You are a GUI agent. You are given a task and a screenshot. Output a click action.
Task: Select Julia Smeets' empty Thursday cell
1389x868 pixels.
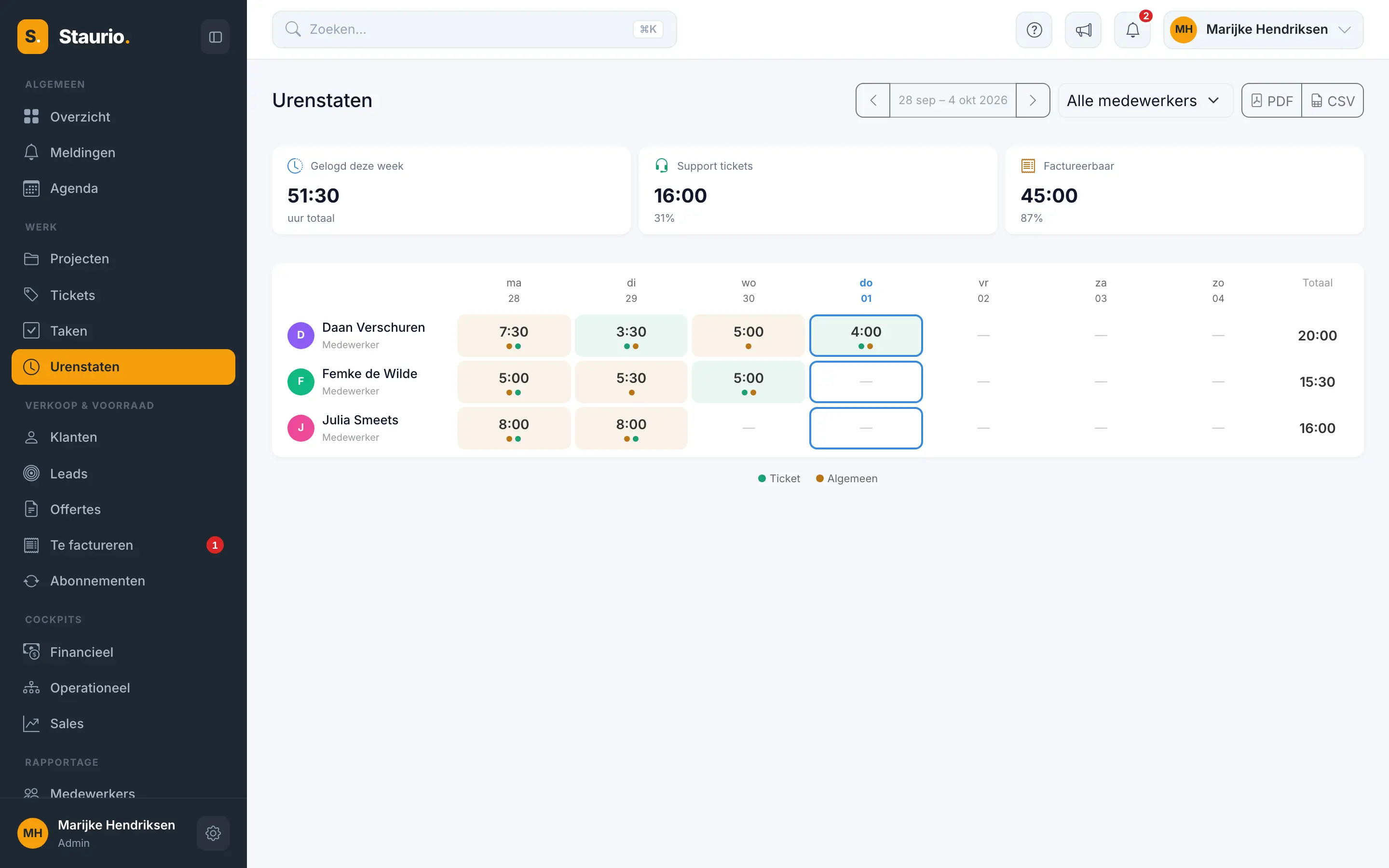pos(866,428)
